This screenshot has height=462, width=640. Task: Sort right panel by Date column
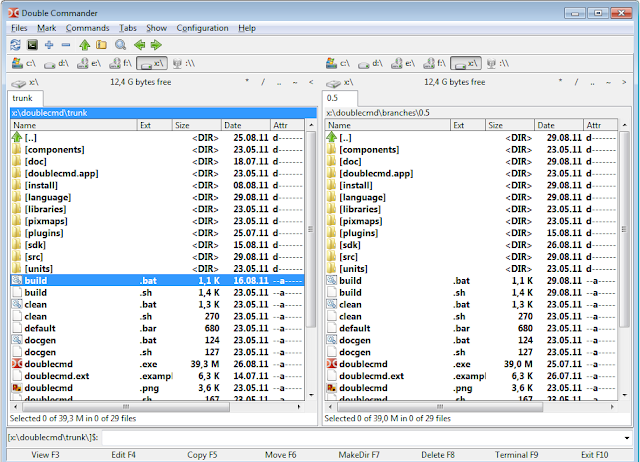558,125
